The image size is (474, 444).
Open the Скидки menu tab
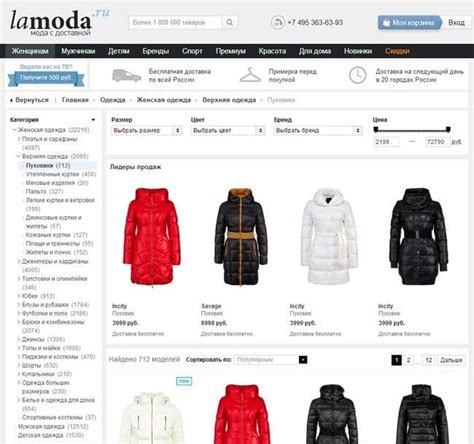pos(397,51)
